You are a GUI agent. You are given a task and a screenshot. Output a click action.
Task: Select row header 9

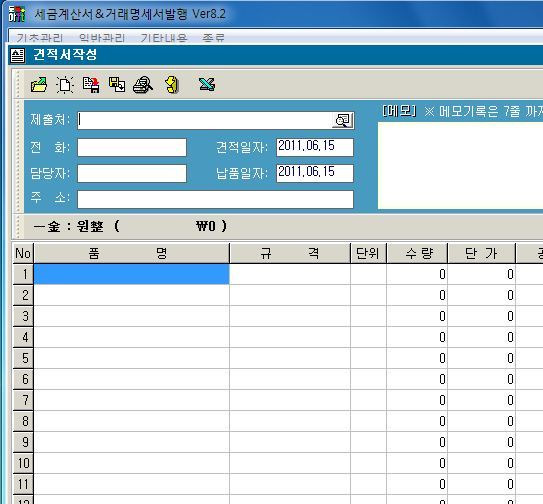(x=23, y=442)
